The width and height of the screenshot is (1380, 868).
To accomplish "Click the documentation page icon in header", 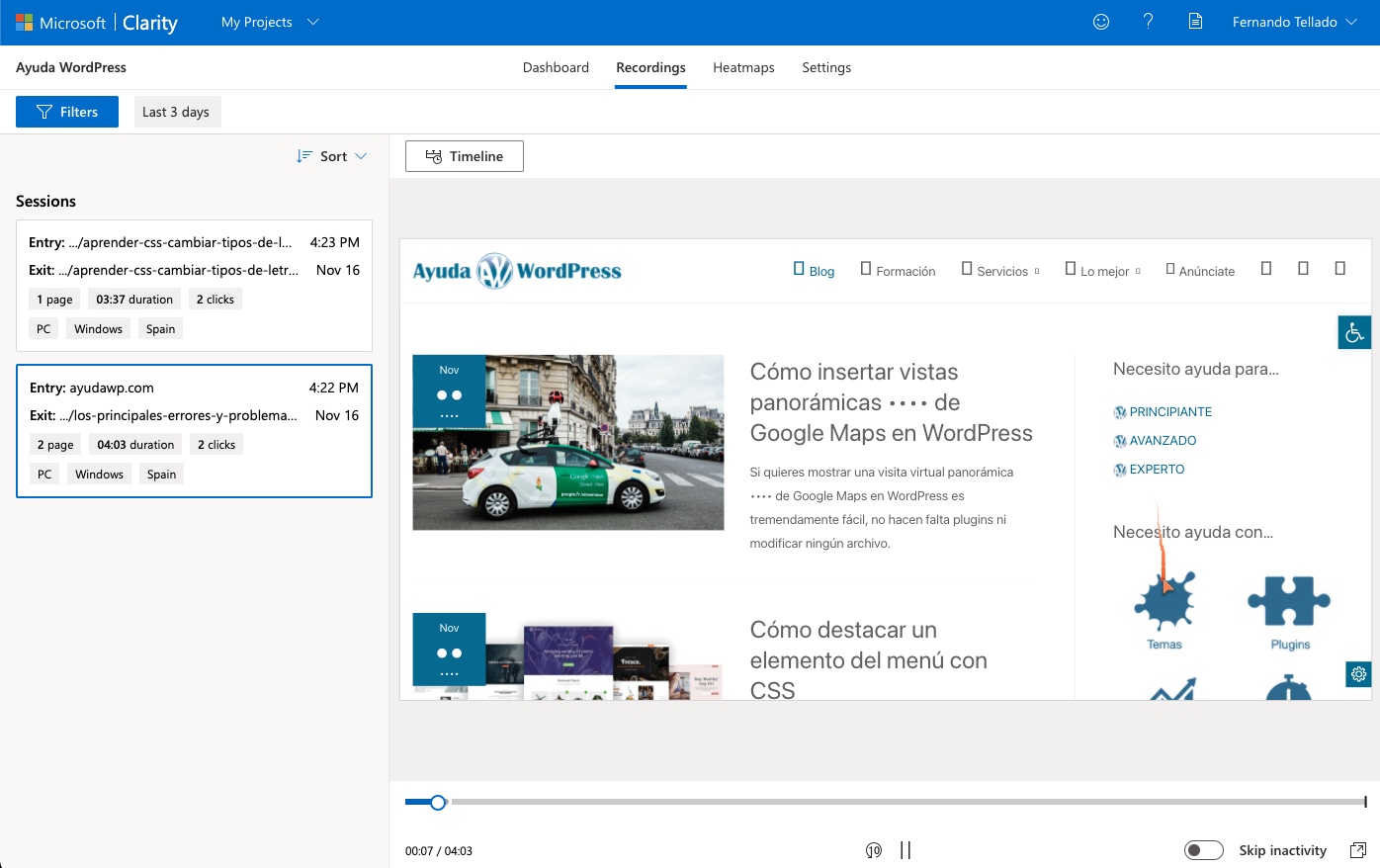I will [x=1195, y=22].
